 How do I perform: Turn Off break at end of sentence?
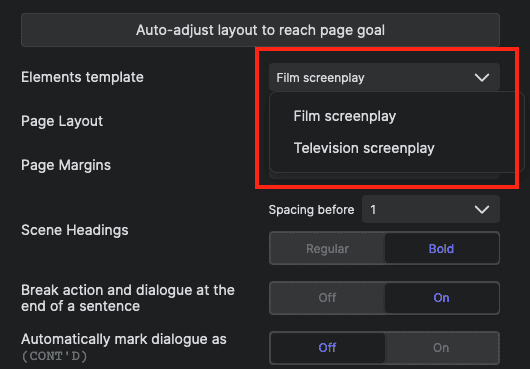tap(327, 298)
